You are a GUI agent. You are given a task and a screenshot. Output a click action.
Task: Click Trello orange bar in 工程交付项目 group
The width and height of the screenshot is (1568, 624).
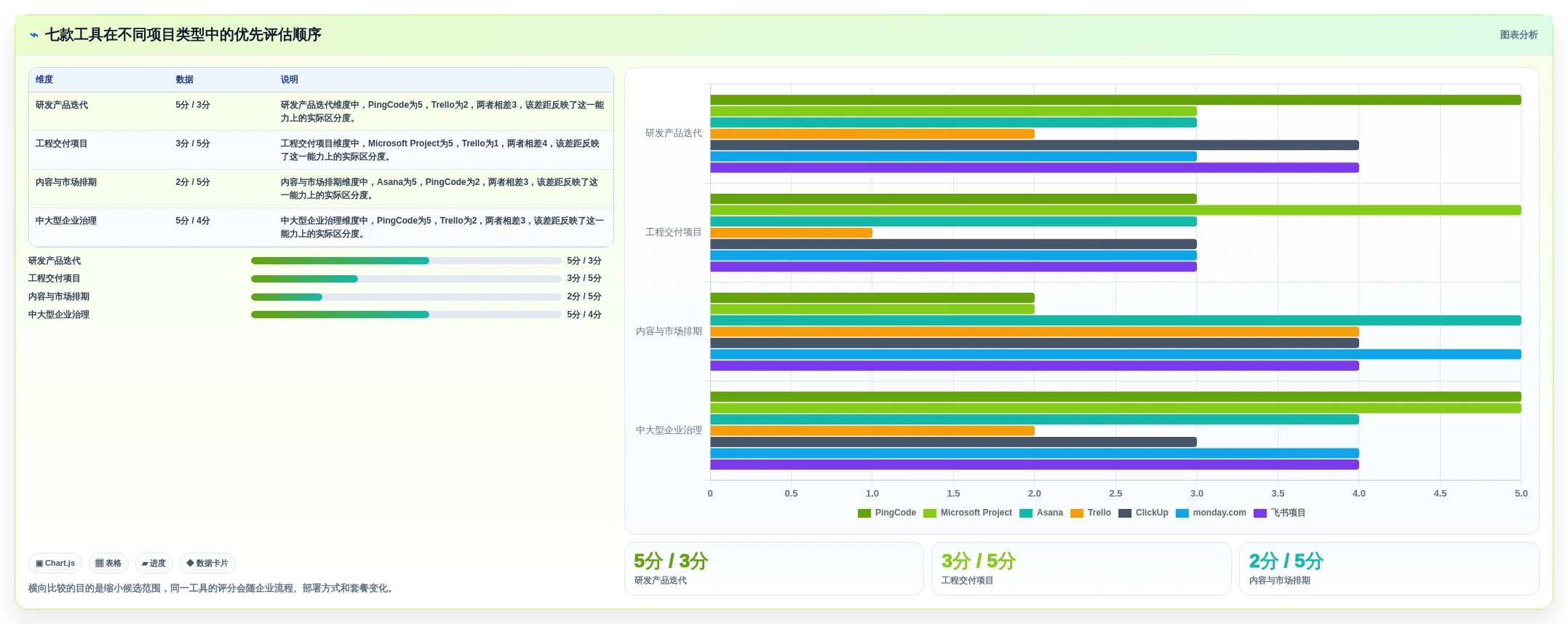(791, 233)
